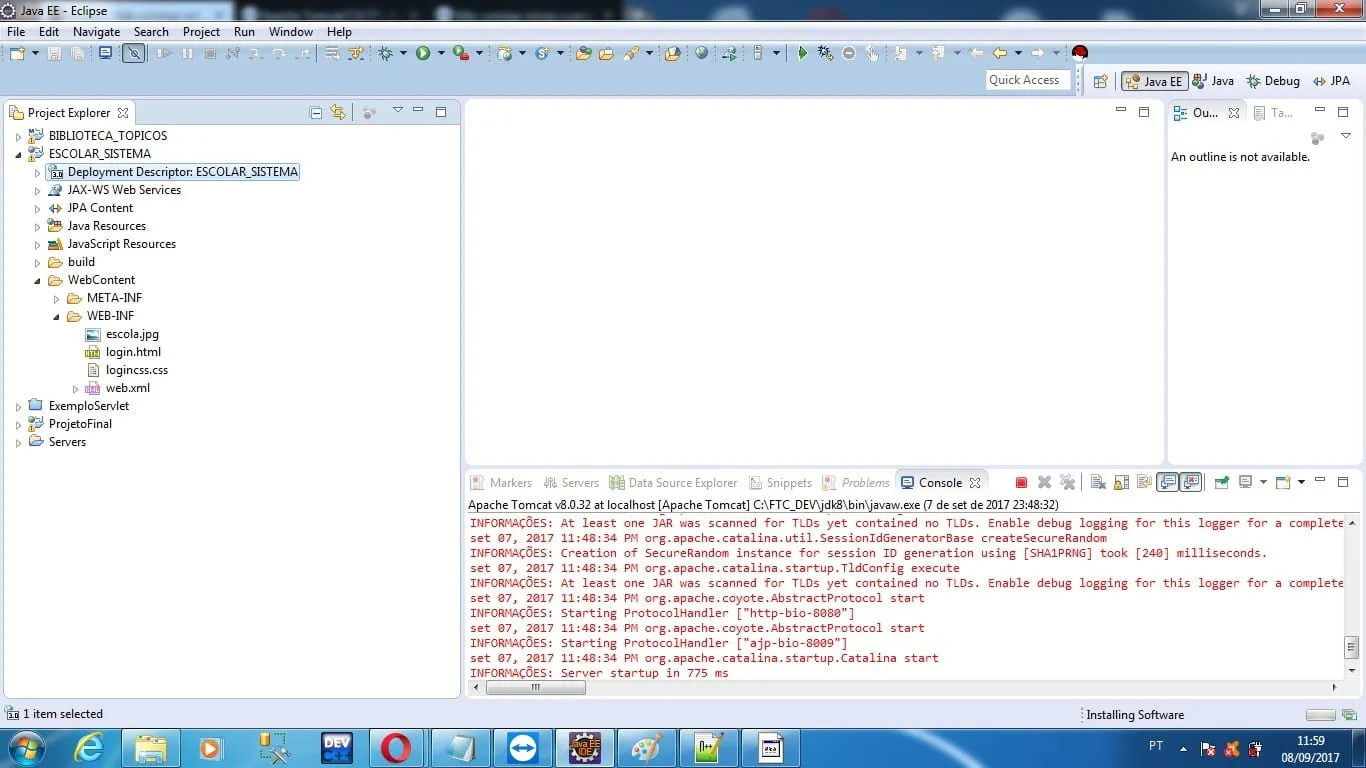
Task: Open the Window menu
Action: 290,32
